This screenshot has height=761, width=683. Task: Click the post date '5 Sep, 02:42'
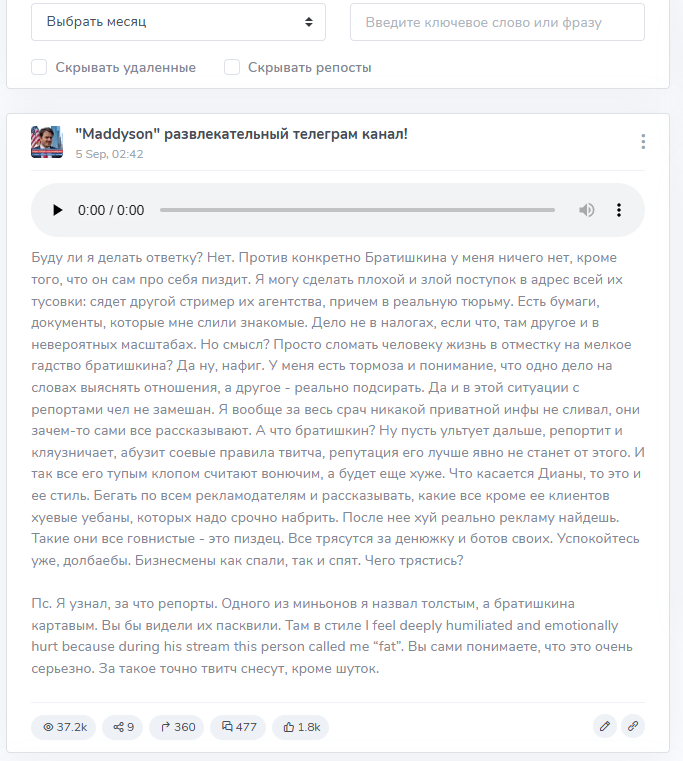[x=109, y=154]
